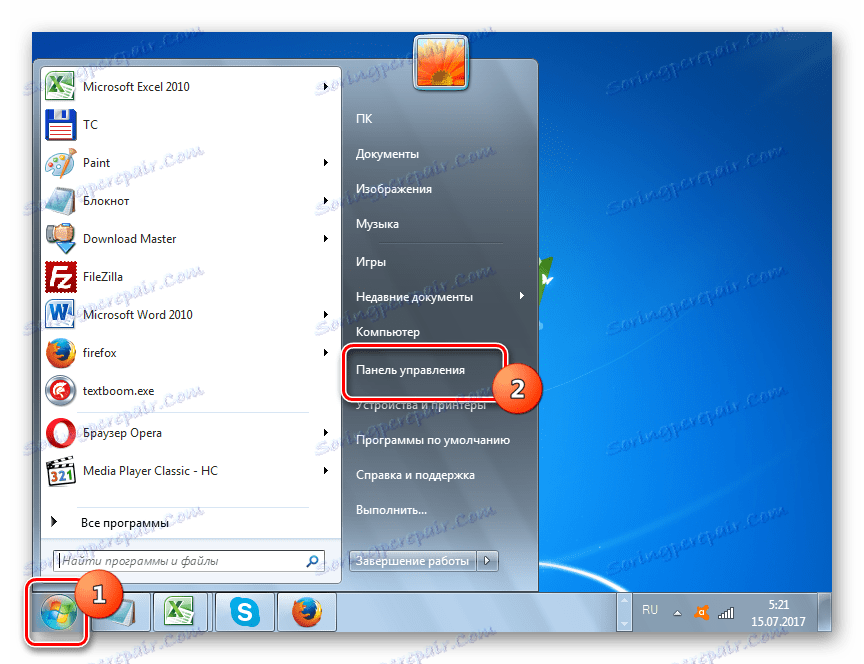Open the Музыка library

pos(377,224)
